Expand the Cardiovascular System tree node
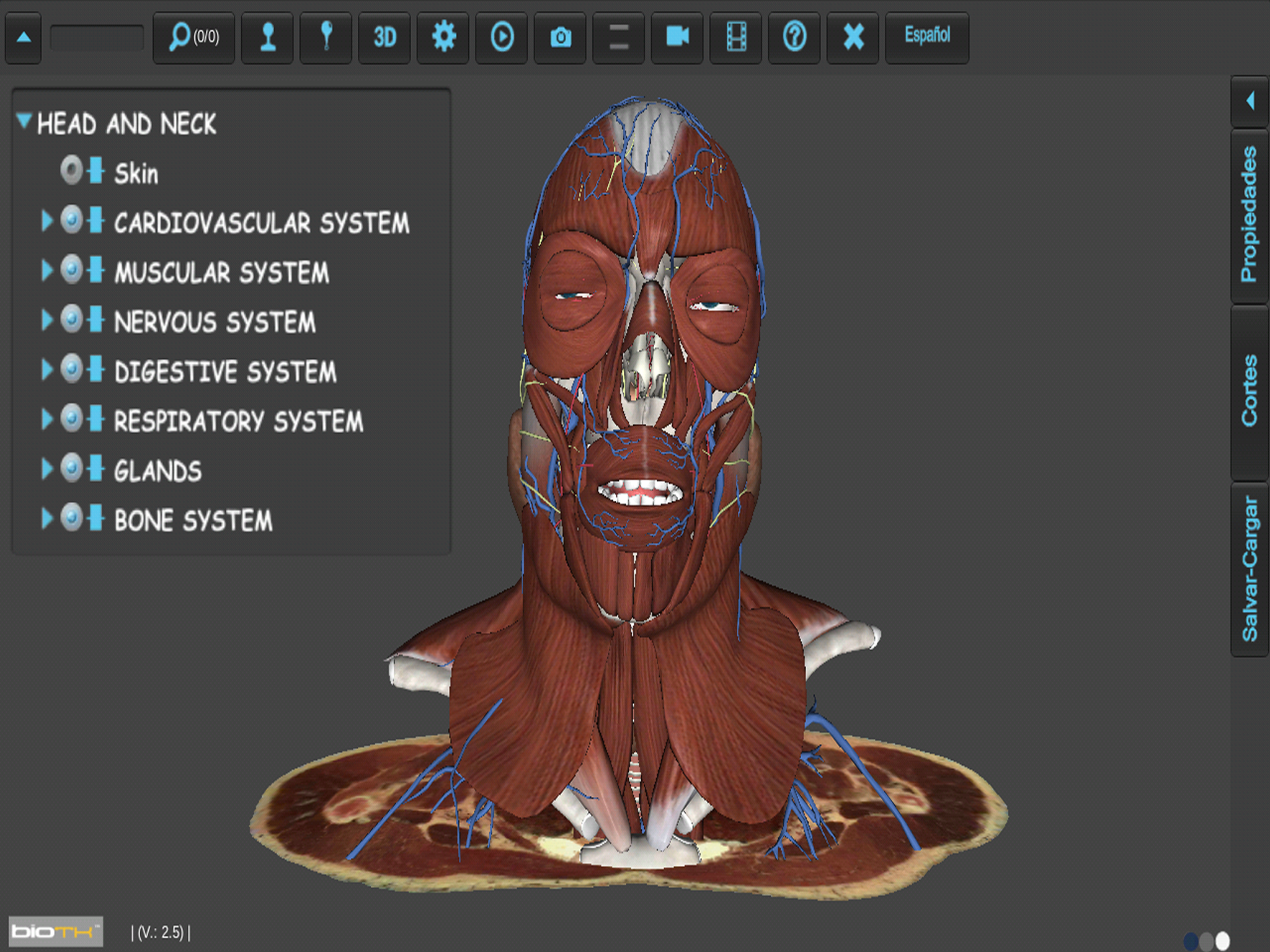Screen dimensions: 1270x952 click(x=47, y=221)
